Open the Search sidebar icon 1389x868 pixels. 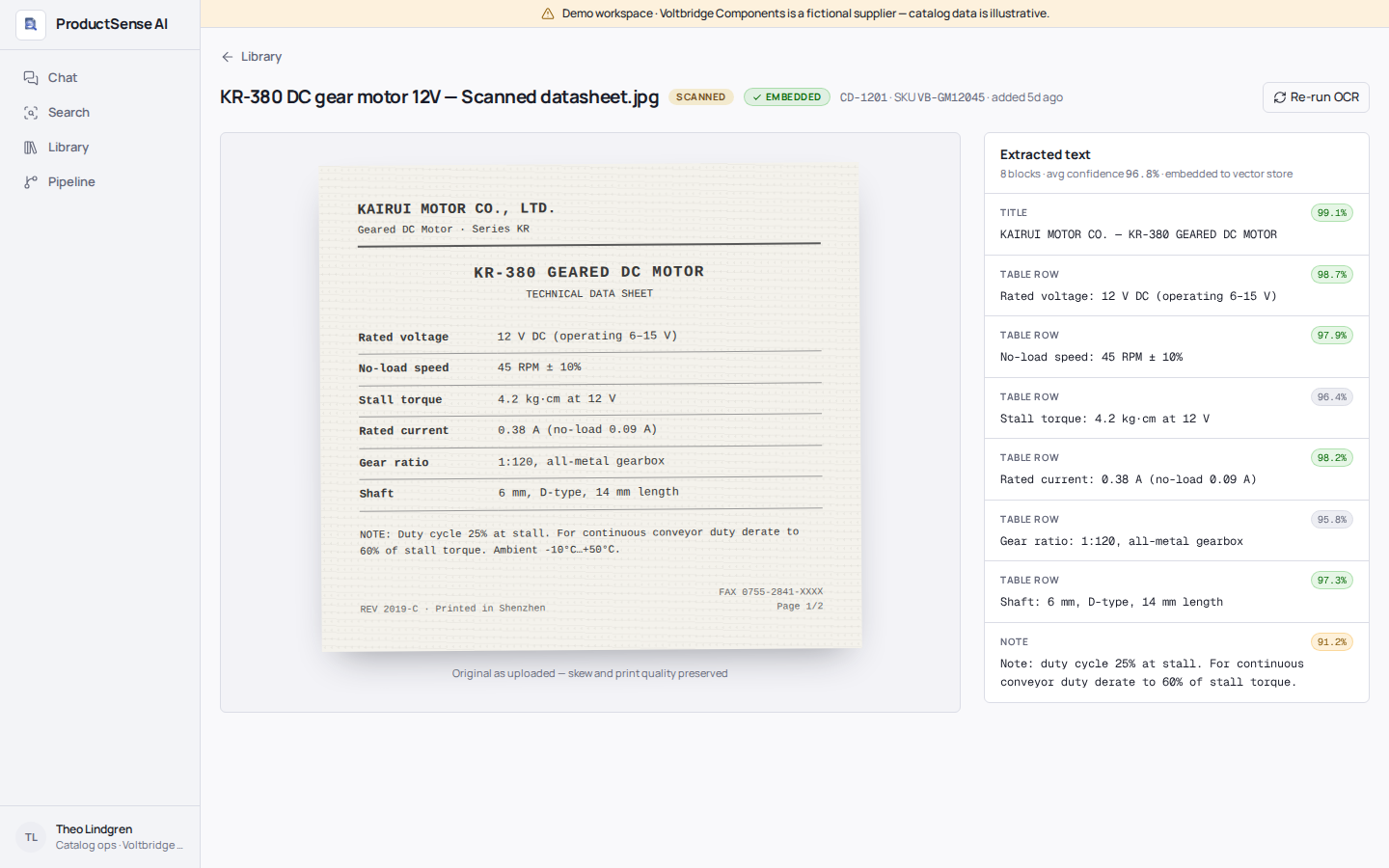pos(31,112)
